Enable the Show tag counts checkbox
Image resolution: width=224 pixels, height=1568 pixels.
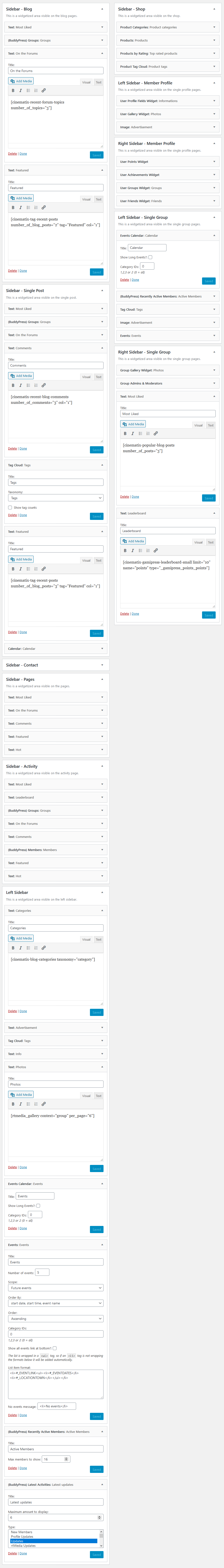[10, 507]
